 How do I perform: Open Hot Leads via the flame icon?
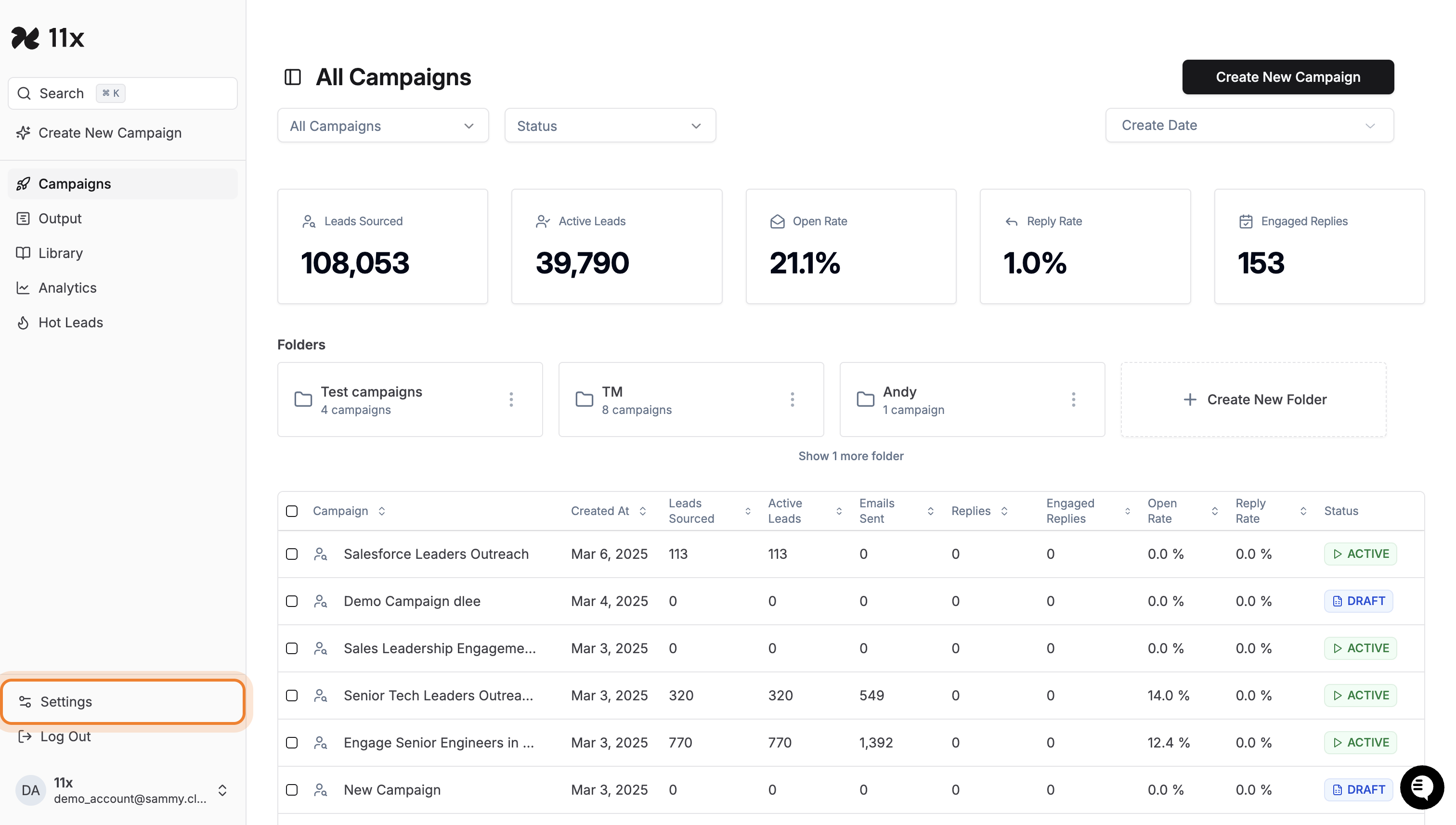coord(23,322)
